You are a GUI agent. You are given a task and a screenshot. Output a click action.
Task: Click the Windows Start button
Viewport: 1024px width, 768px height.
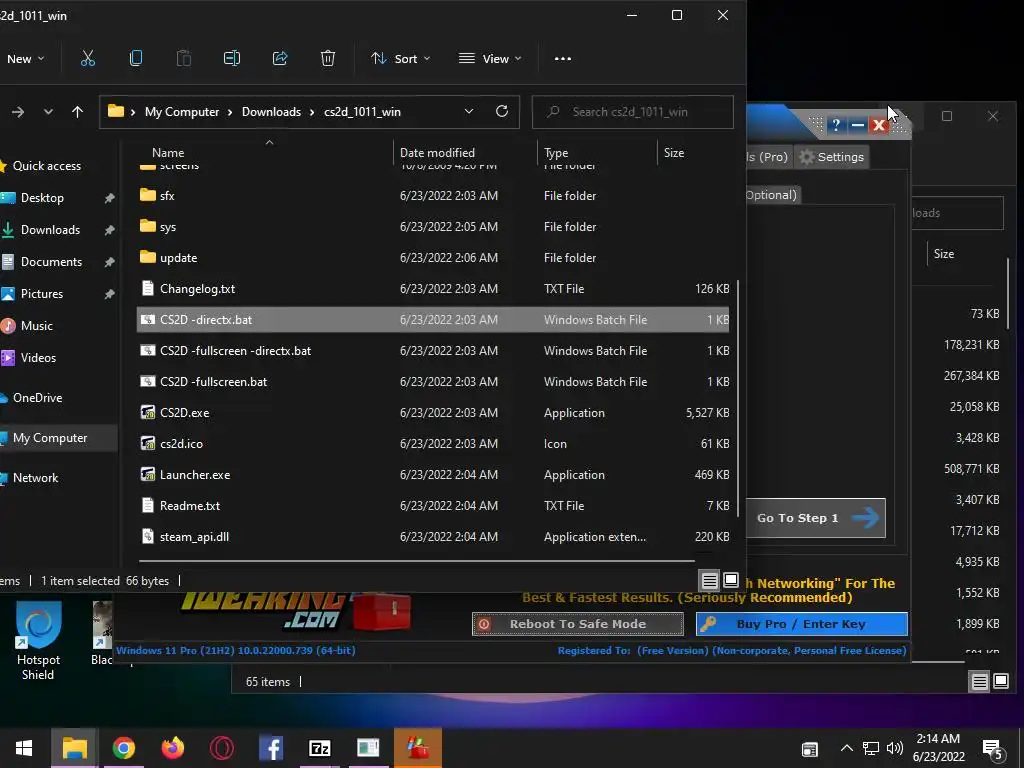coord(24,748)
